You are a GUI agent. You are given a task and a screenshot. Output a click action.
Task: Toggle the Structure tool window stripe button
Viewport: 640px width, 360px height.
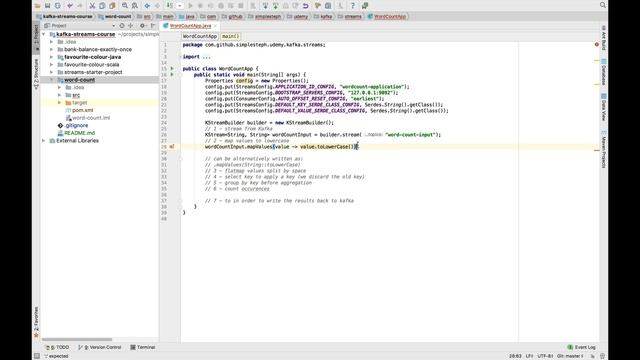click(x=36, y=74)
